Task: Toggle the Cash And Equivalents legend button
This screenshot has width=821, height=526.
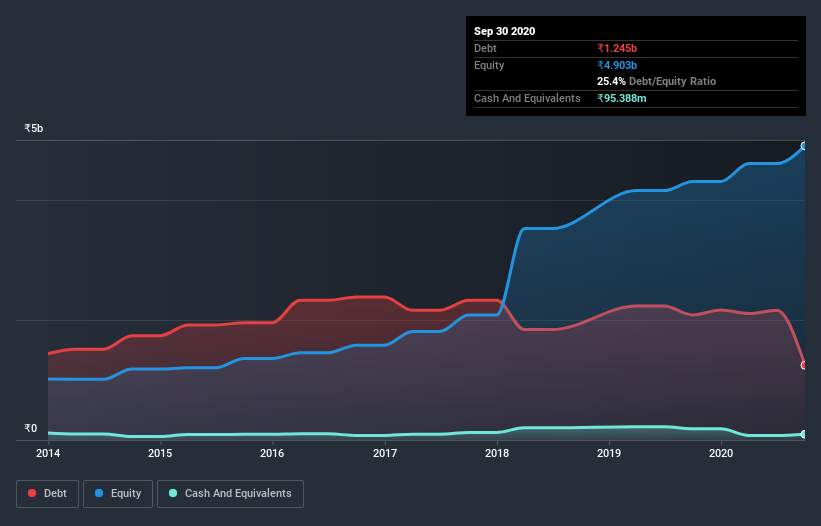Action: coord(230,494)
